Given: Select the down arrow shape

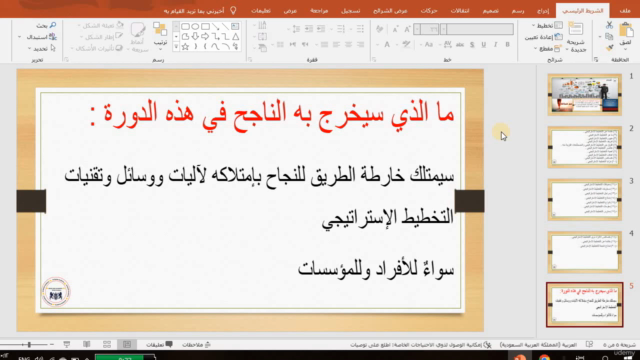Looking at the screenshot, I should coord(195,37).
